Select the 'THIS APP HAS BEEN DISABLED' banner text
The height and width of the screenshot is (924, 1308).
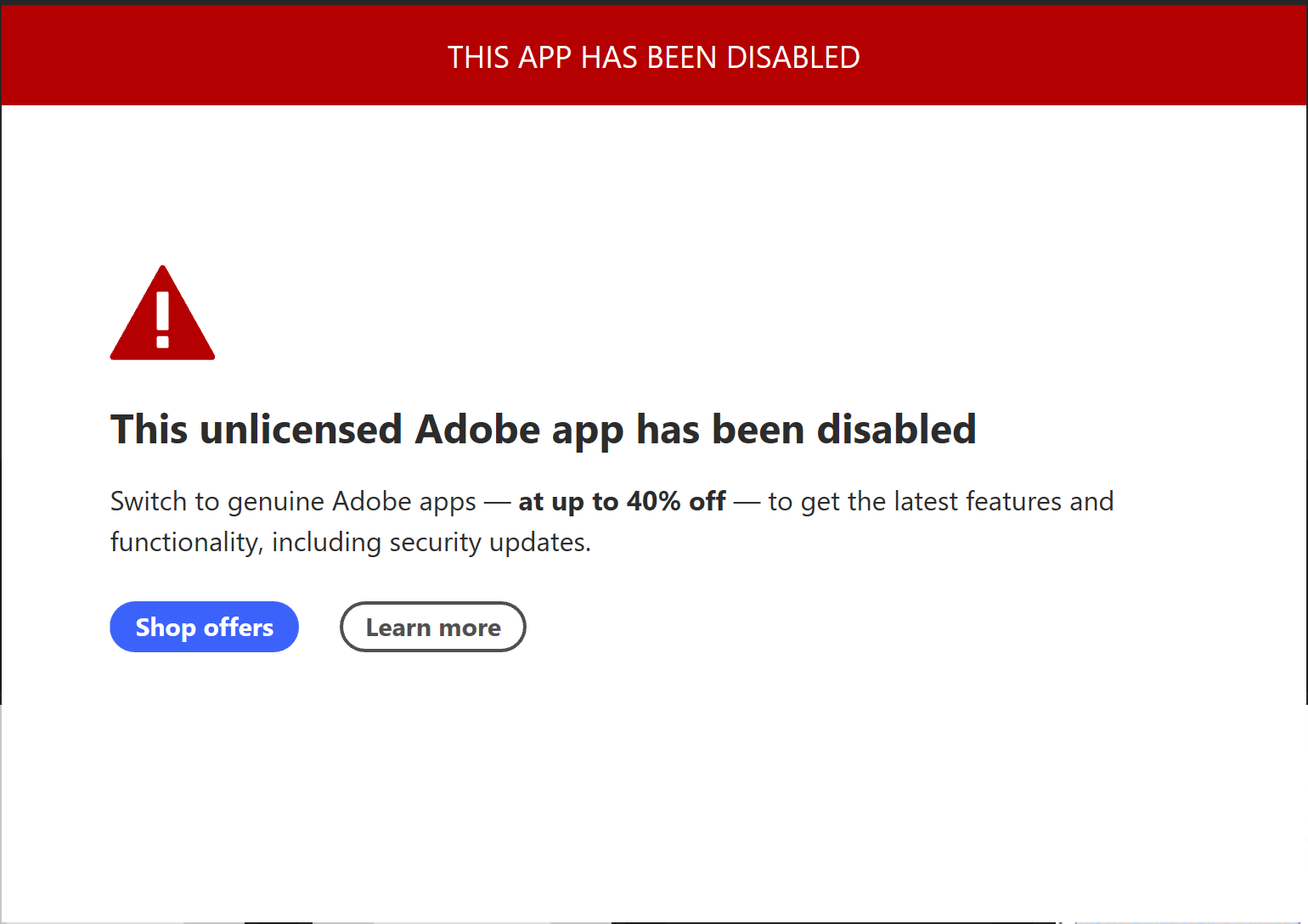654,57
